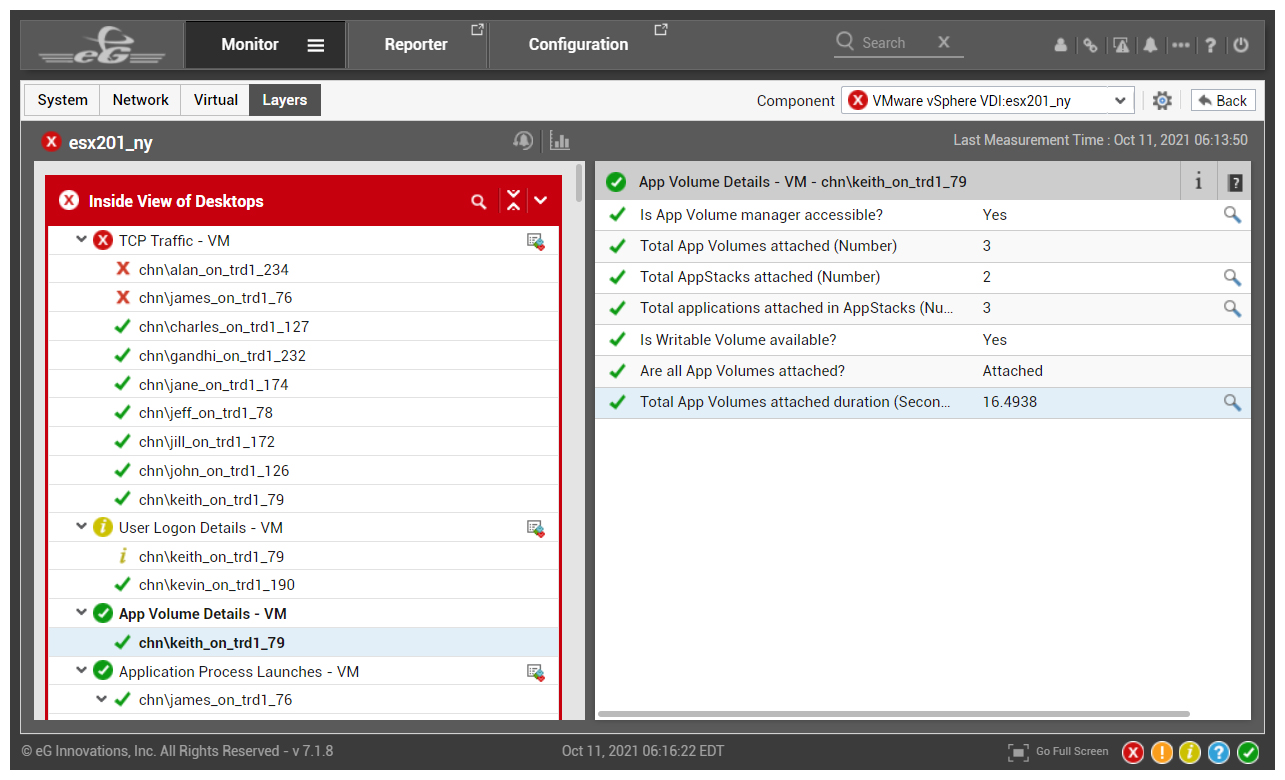The image size is (1285, 780).
Task: Switch to the Network tab
Action: point(140,100)
